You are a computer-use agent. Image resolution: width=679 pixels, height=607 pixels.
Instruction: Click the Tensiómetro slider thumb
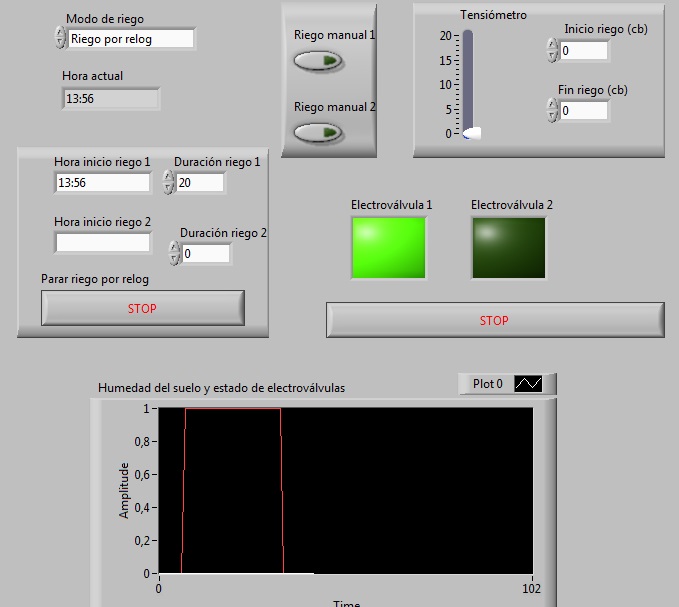(x=472, y=133)
